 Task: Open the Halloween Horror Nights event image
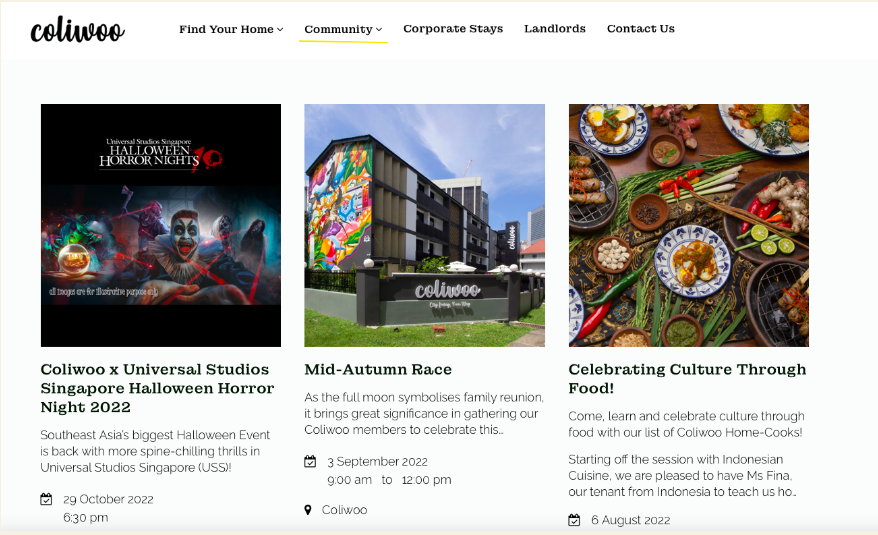tap(161, 225)
